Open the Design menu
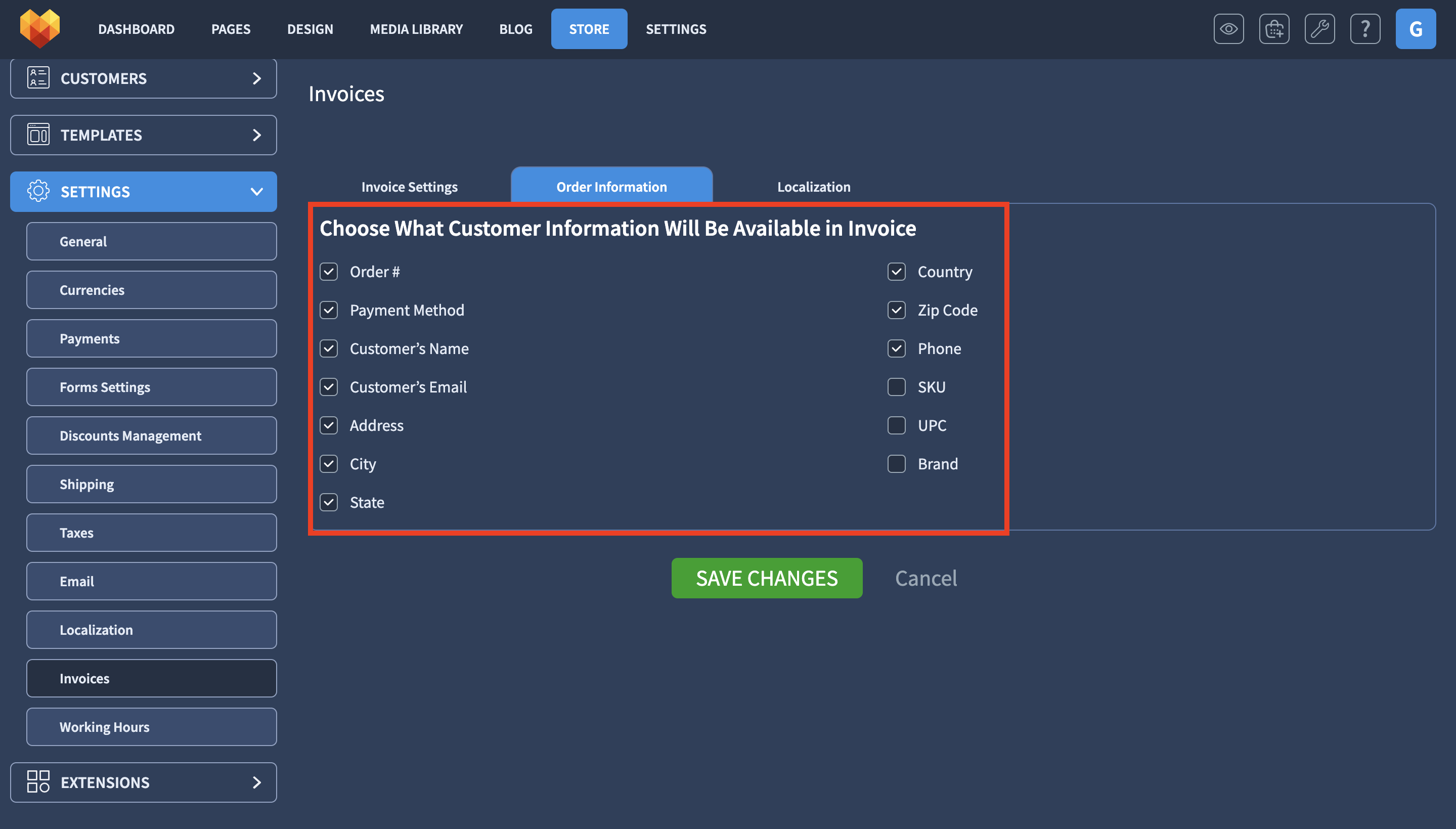The image size is (1456, 829). pyautogui.click(x=310, y=29)
